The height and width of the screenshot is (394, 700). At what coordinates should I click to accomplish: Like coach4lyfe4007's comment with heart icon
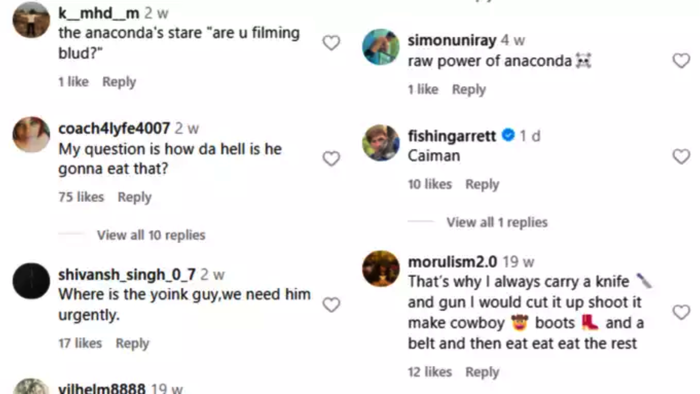(331, 158)
